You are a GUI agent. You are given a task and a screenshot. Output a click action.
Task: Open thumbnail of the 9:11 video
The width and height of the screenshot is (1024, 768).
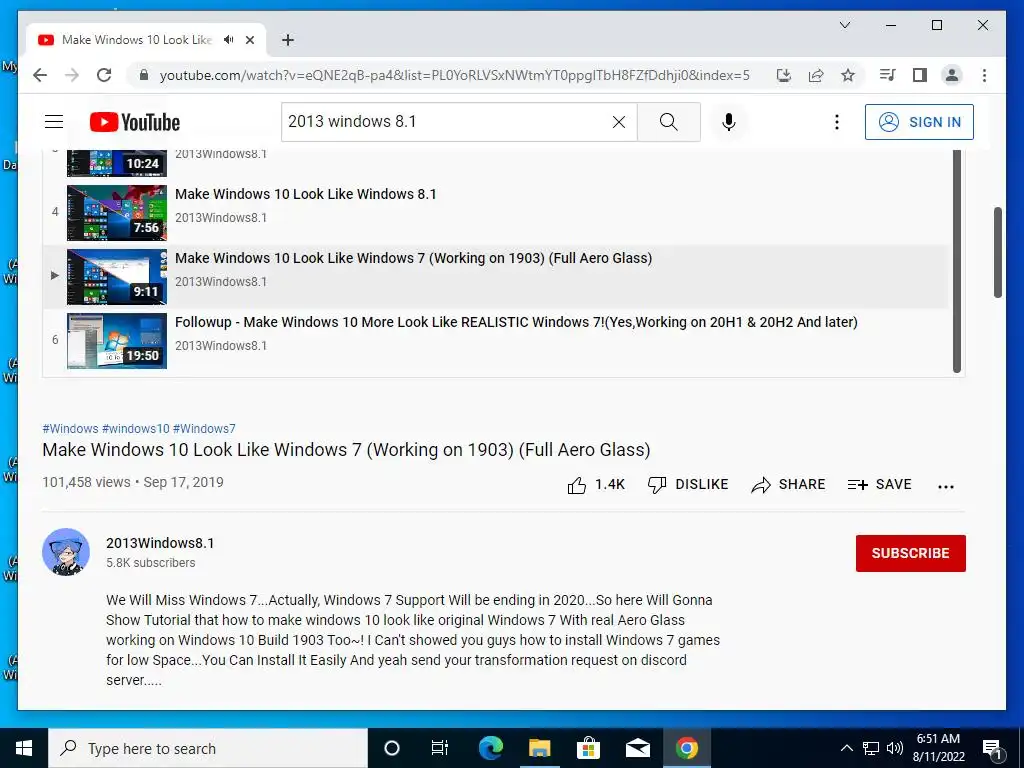[117, 277]
